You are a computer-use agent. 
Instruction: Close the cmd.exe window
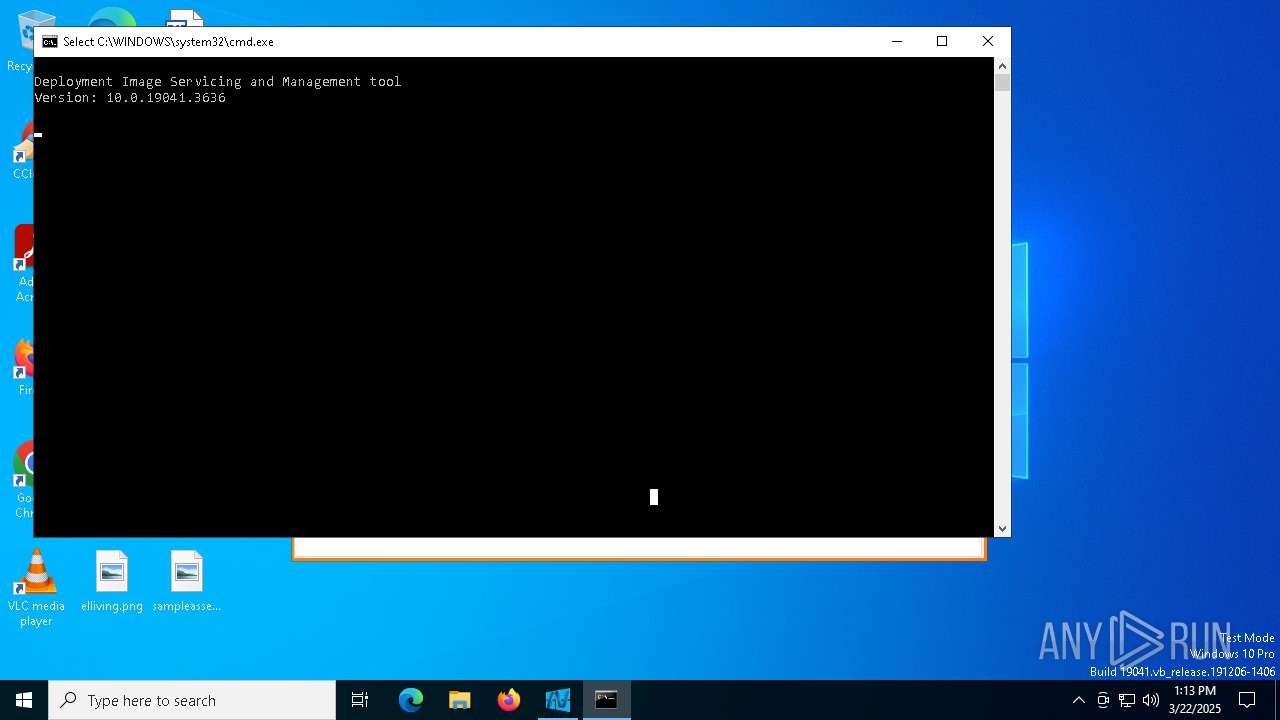(x=988, y=41)
